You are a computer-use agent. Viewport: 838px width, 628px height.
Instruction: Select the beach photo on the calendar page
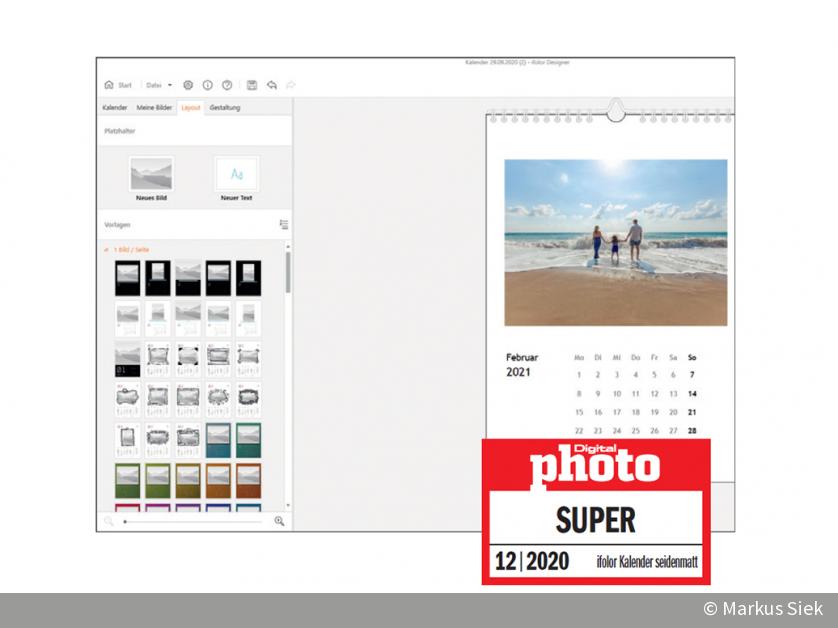tap(616, 242)
